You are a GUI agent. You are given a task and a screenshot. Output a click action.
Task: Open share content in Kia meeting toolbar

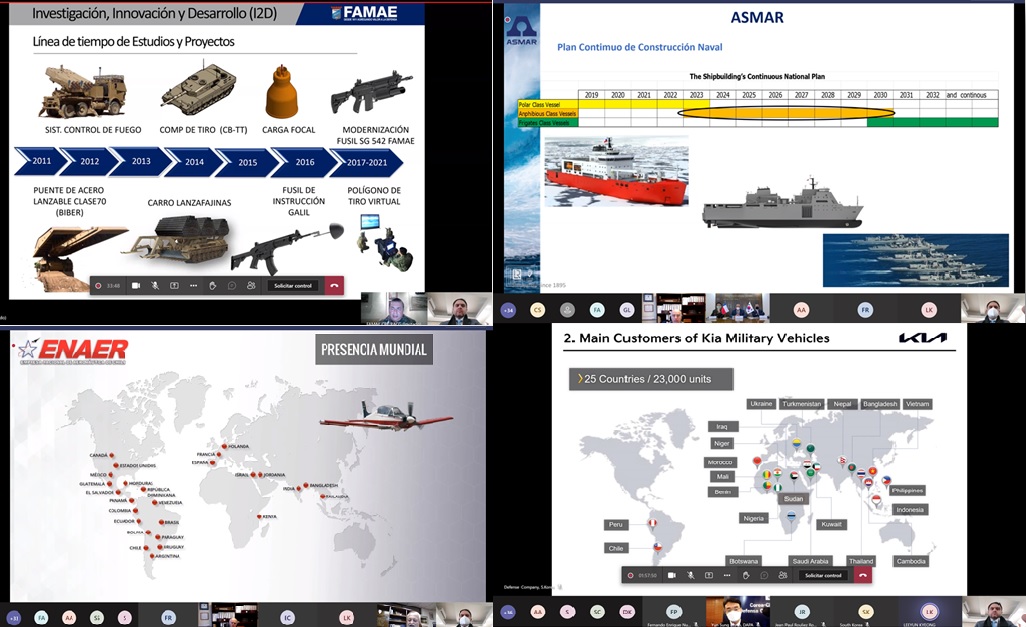(x=709, y=575)
